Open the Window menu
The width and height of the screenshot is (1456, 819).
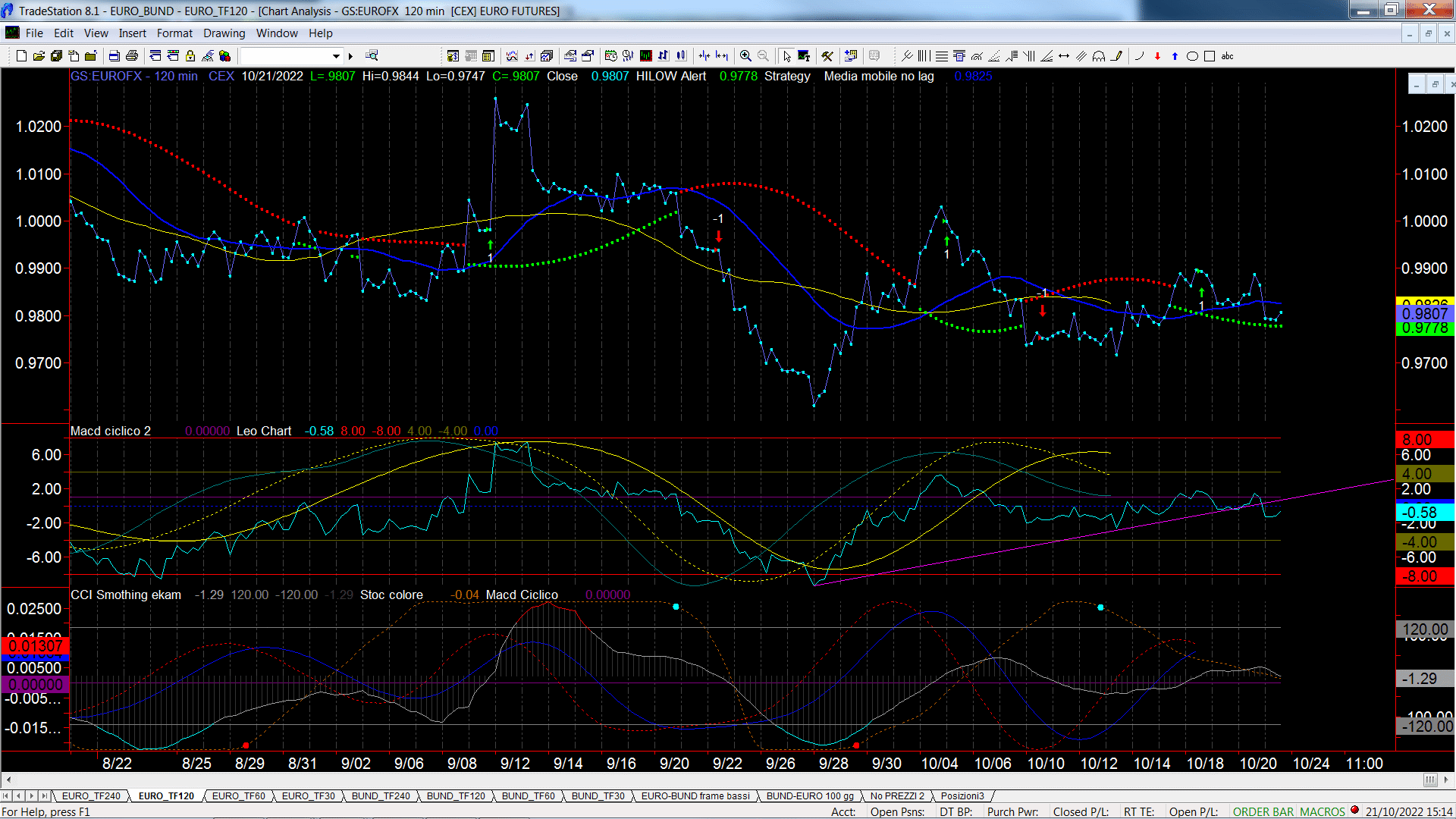pyautogui.click(x=277, y=33)
